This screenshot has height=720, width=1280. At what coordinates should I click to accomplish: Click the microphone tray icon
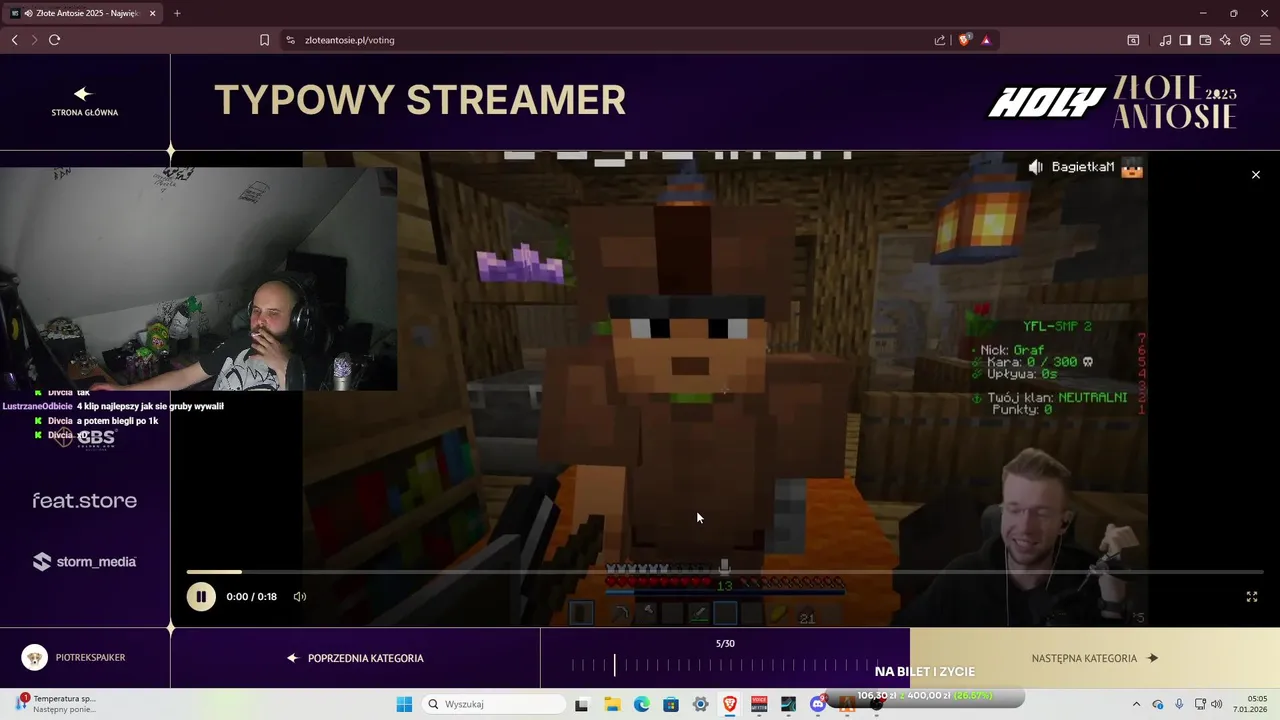click(1179, 704)
